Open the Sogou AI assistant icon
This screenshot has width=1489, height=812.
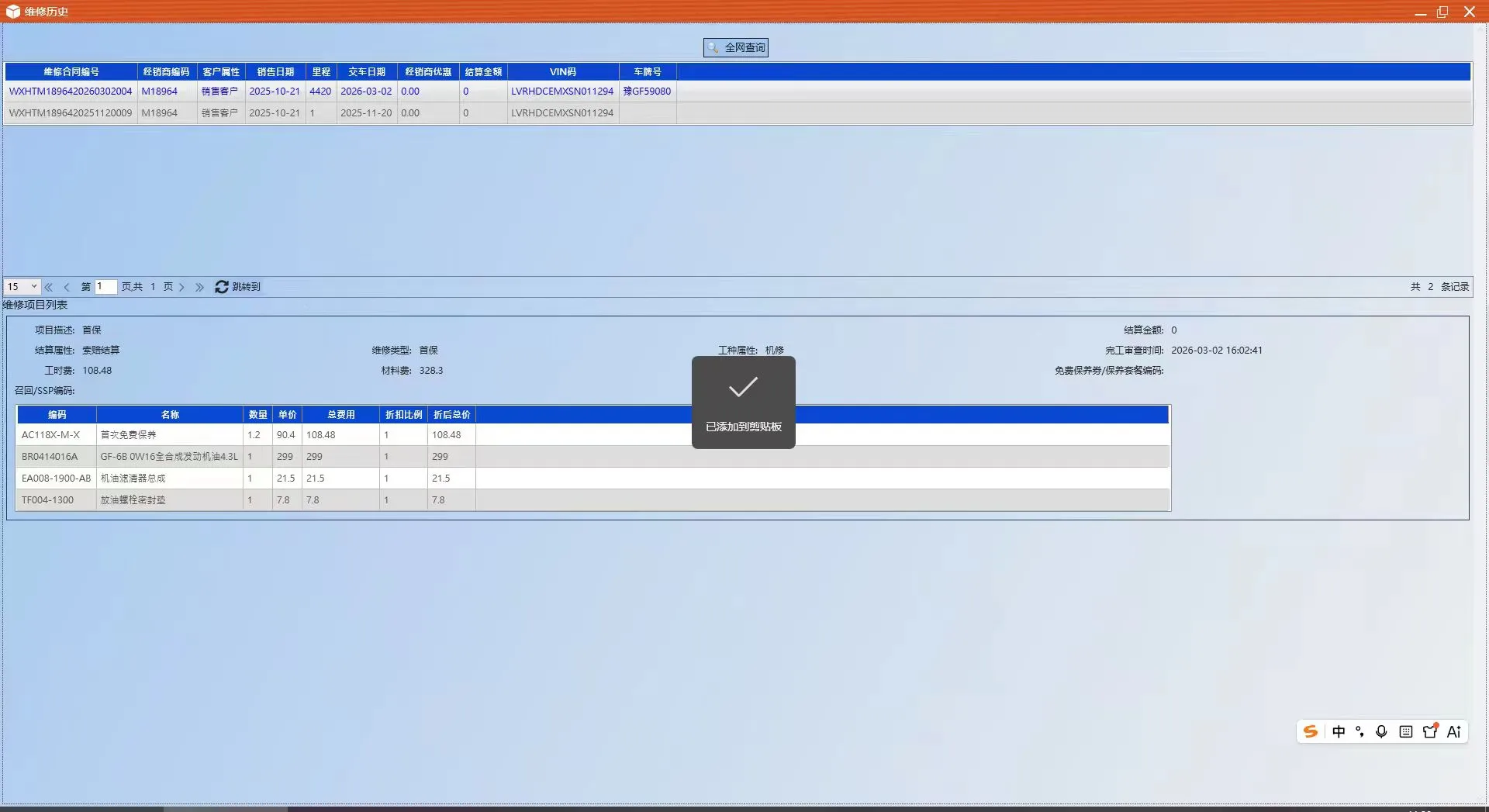click(x=1454, y=731)
